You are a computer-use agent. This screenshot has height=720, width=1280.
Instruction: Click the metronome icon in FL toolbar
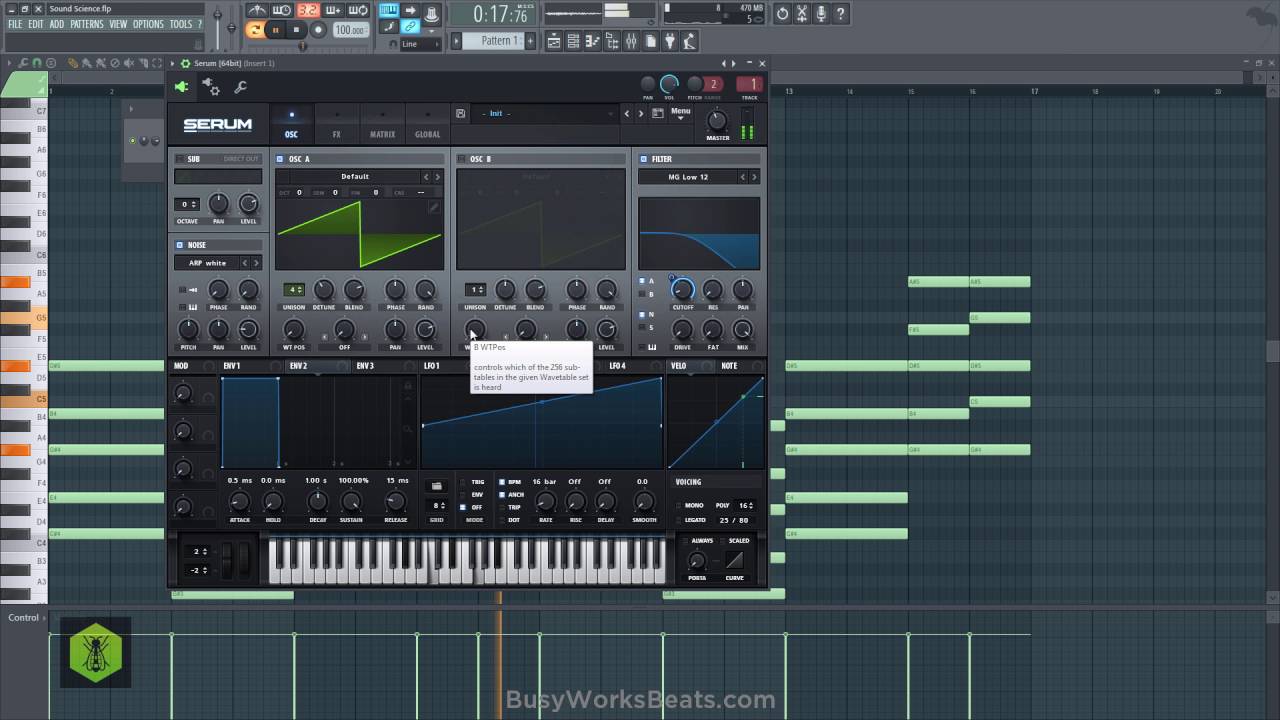coord(258,11)
